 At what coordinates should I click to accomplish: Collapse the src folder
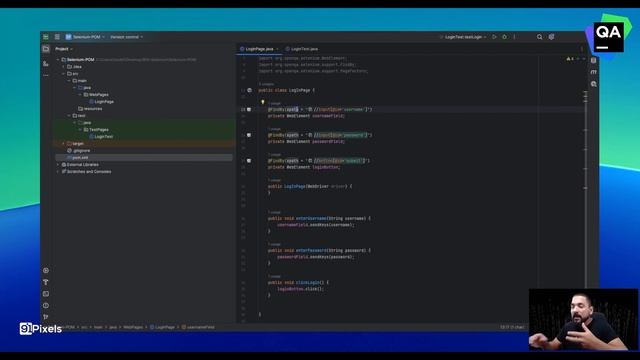point(64,73)
